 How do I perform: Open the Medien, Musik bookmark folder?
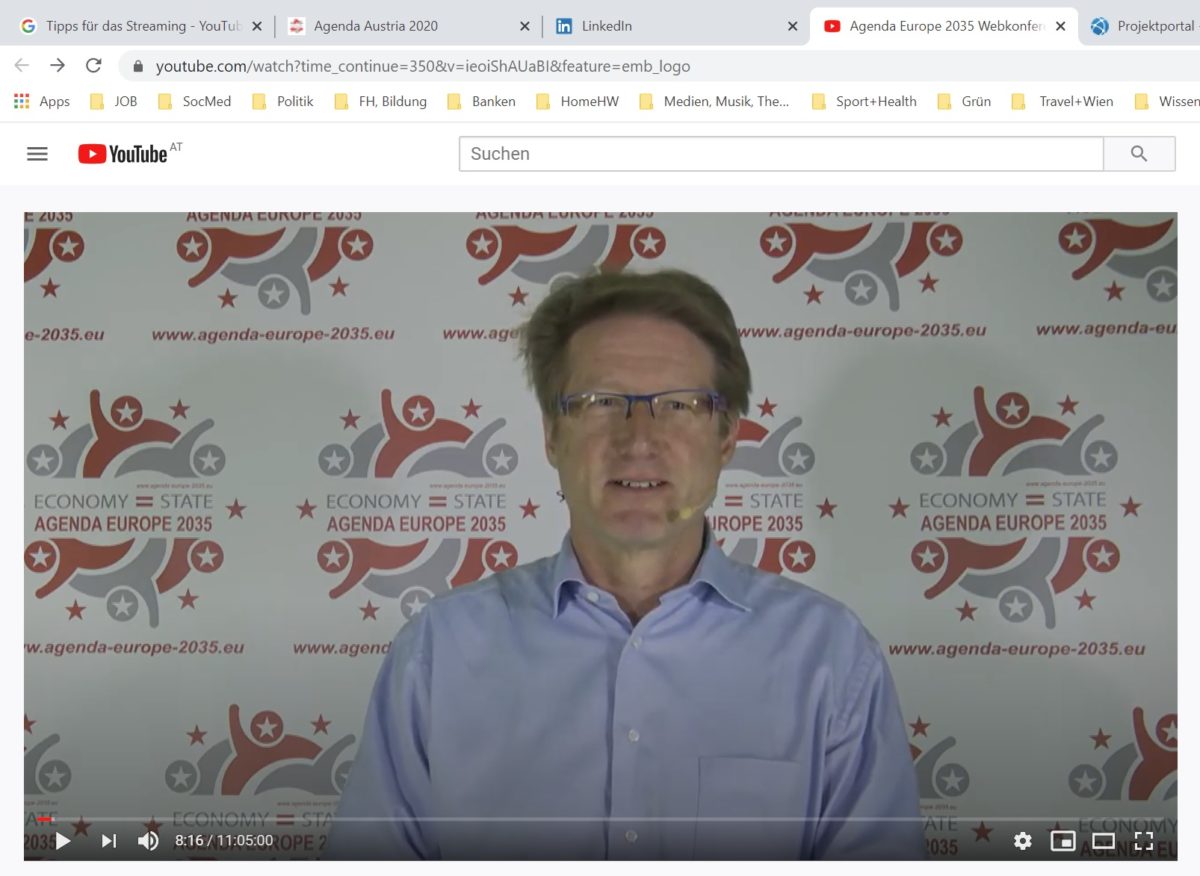tap(714, 101)
